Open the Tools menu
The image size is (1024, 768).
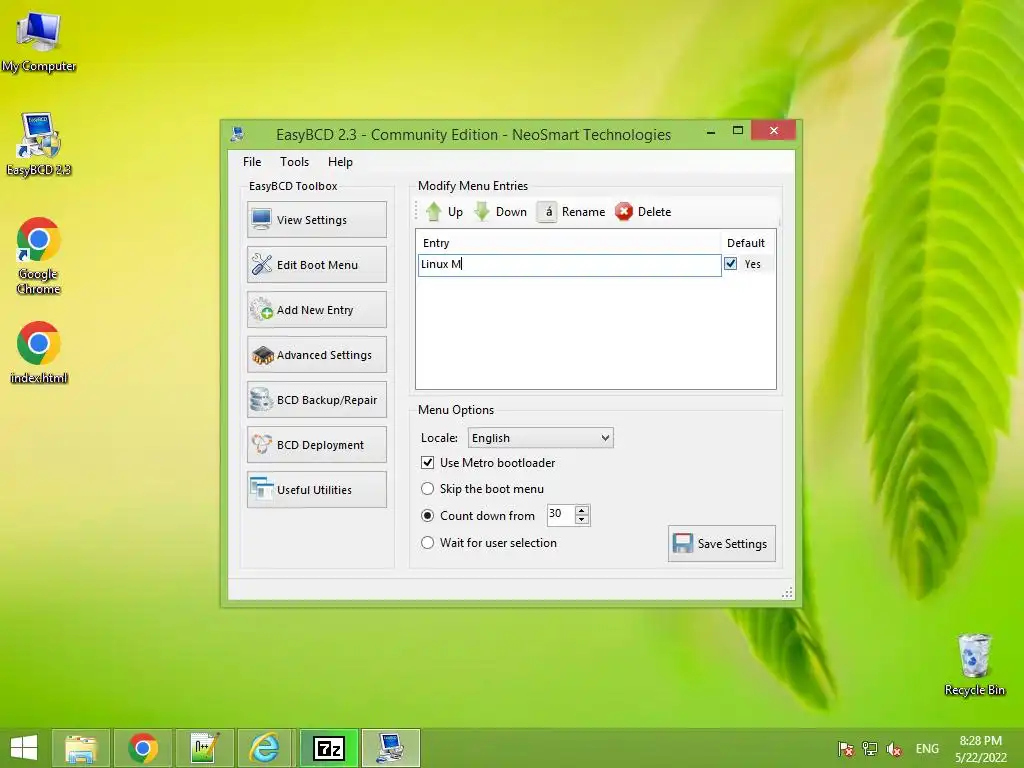[x=295, y=162]
